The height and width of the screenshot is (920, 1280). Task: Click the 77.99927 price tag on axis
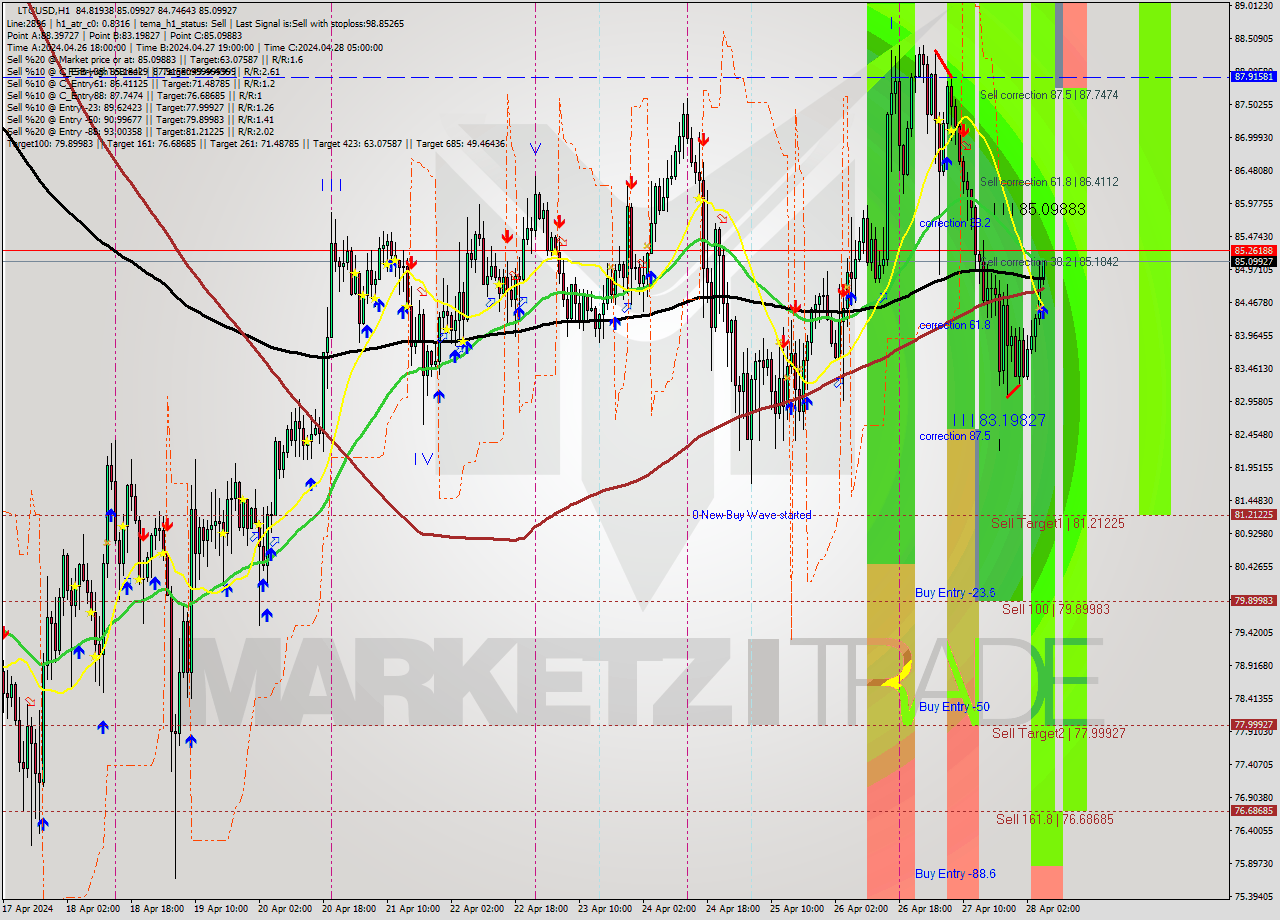[x=1254, y=725]
